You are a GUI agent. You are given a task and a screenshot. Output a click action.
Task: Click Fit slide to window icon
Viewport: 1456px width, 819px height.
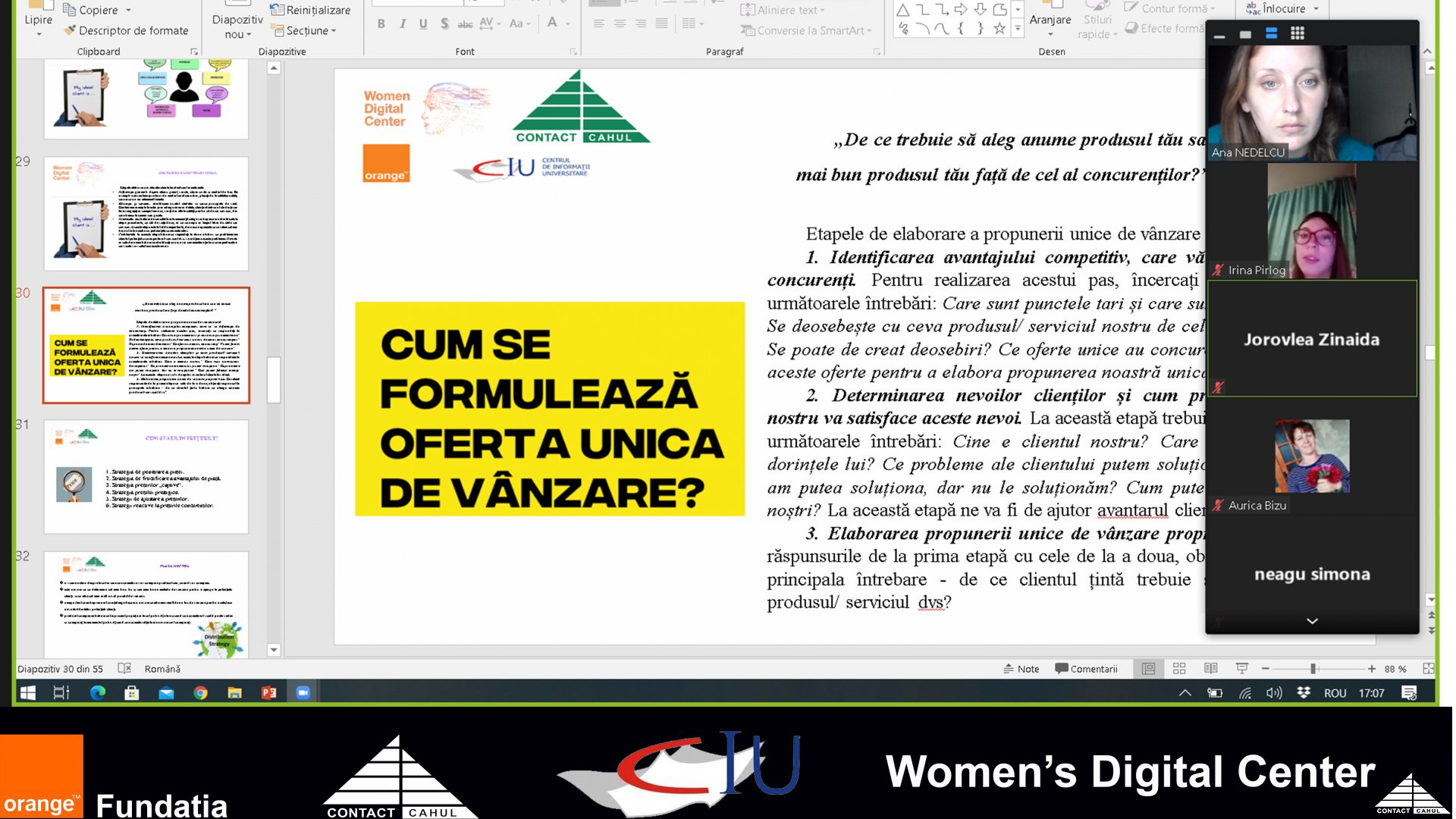click(x=1428, y=669)
